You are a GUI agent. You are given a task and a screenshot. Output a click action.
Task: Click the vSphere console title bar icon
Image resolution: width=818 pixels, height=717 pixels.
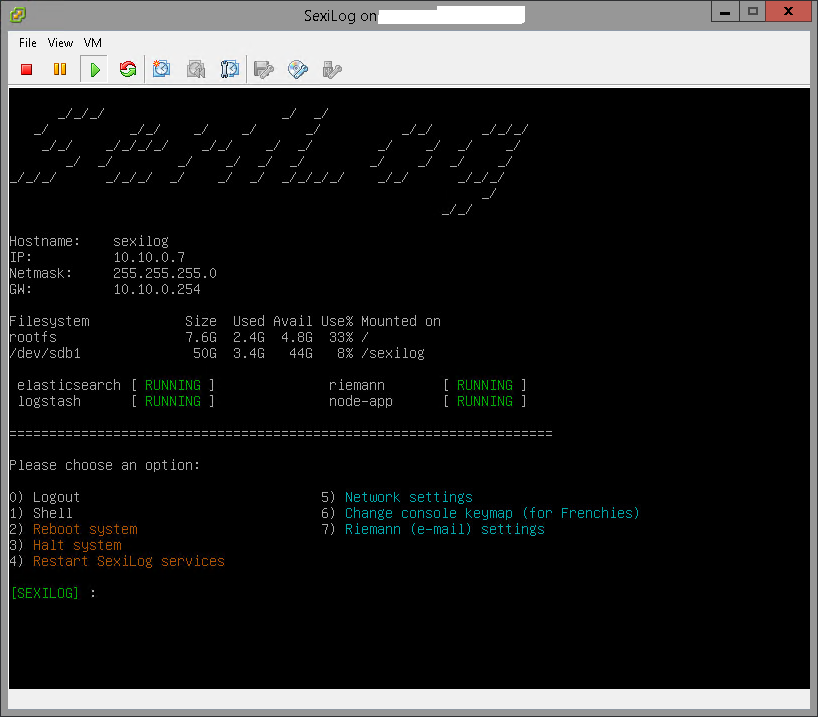(17, 15)
